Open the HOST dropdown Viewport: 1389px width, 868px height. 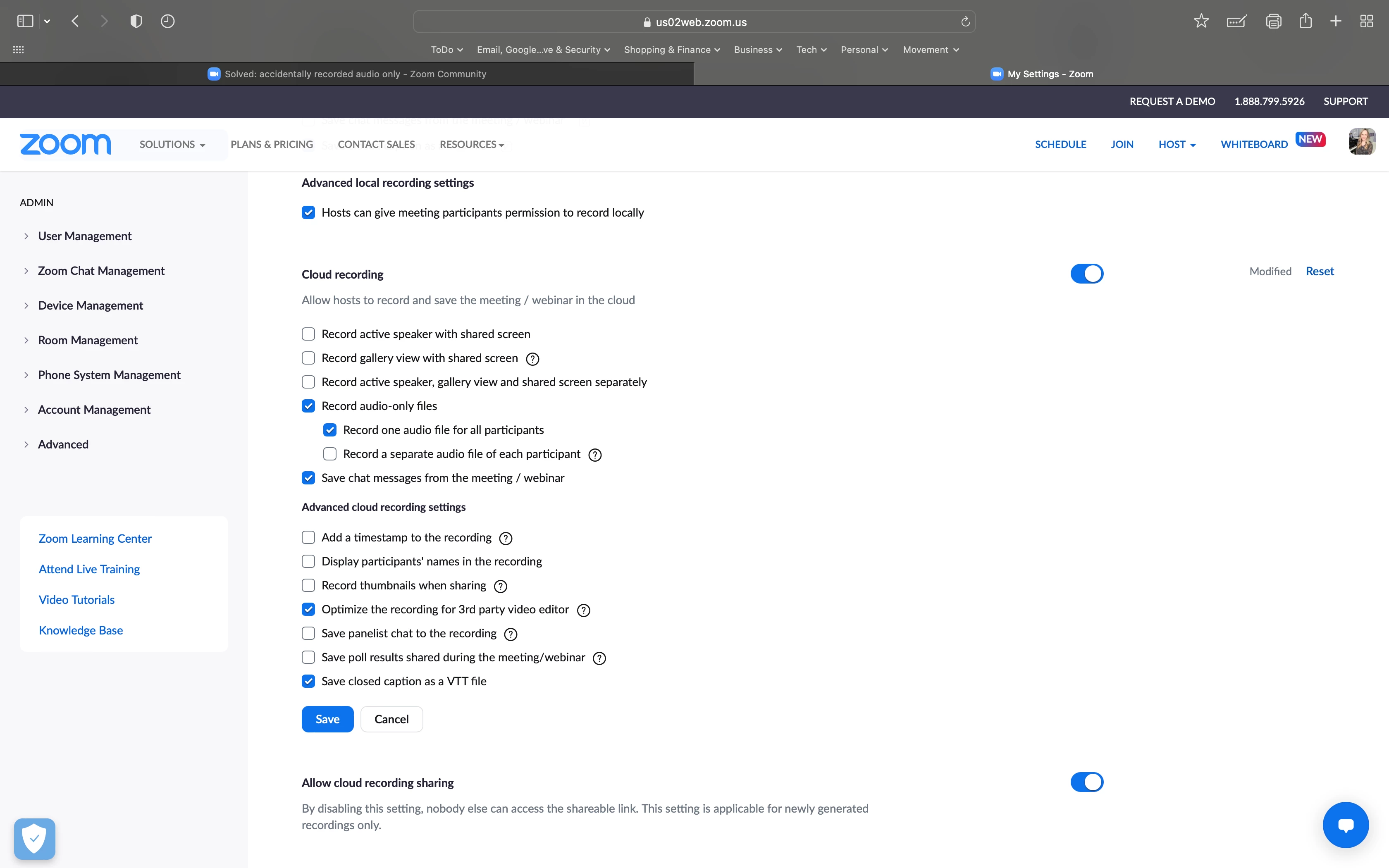tap(1177, 145)
